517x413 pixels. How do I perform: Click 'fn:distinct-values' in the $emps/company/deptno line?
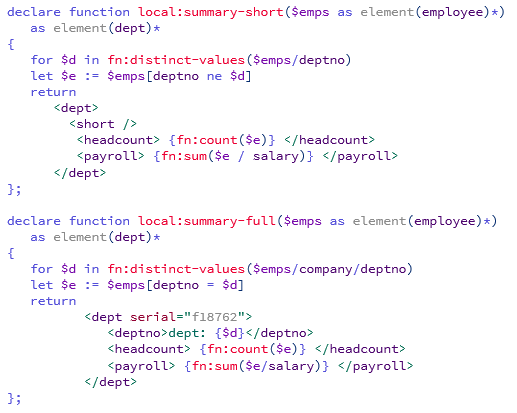176,269
